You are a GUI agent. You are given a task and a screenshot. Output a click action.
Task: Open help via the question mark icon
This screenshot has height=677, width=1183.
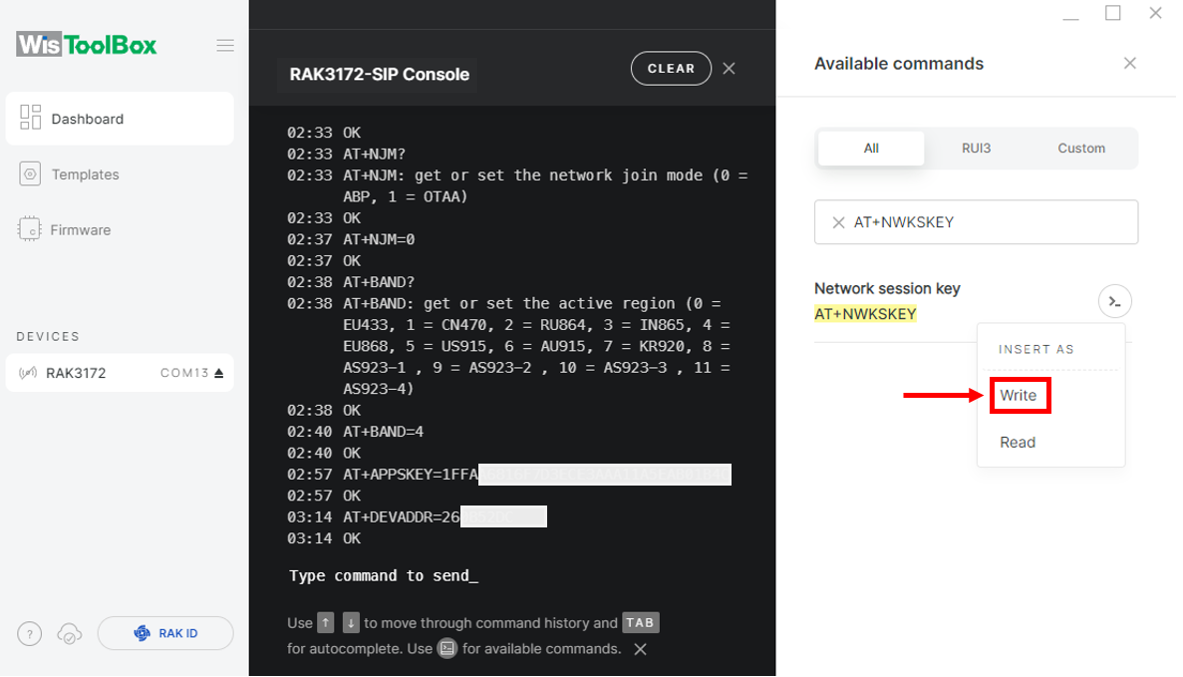click(x=29, y=634)
